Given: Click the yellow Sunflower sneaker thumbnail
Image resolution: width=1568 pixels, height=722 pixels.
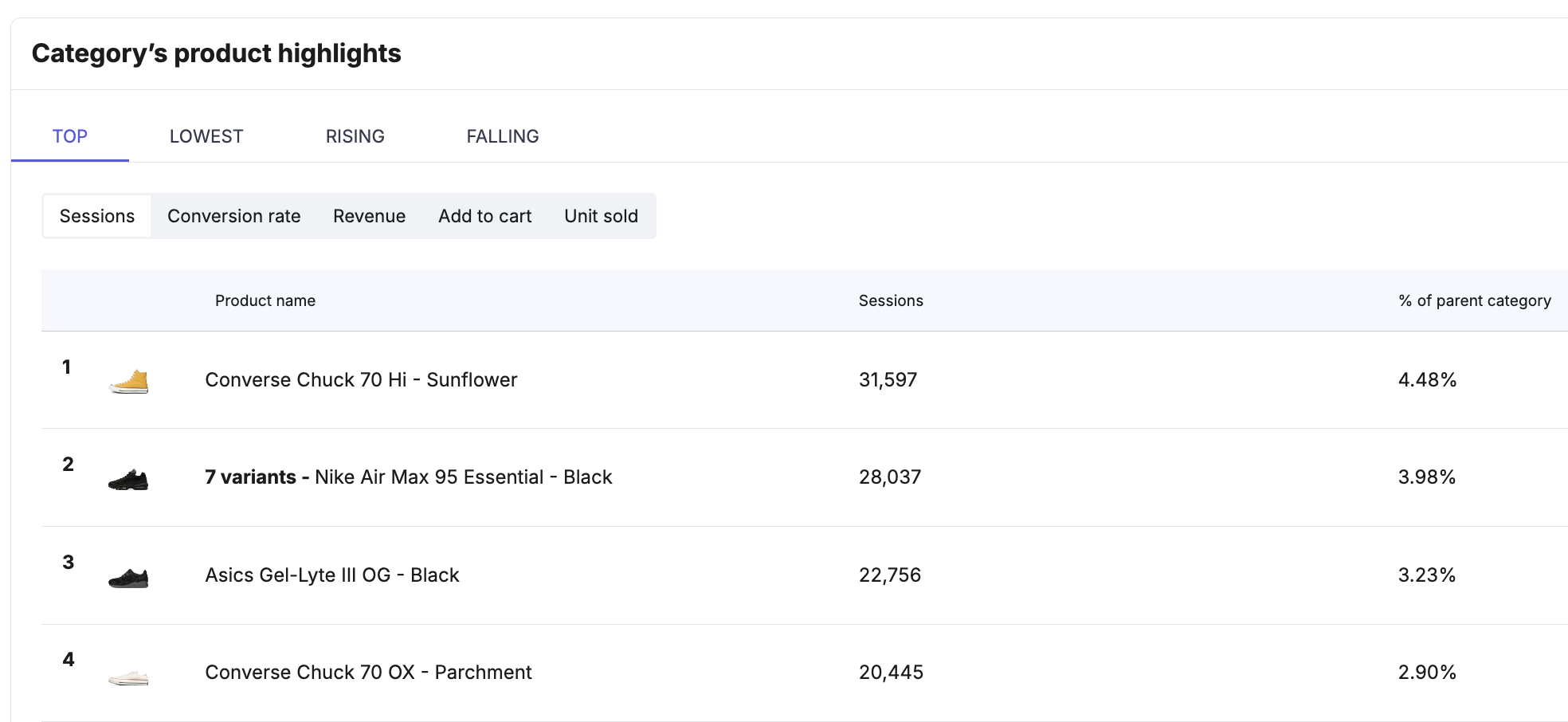Looking at the screenshot, I should click(x=129, y=382).
